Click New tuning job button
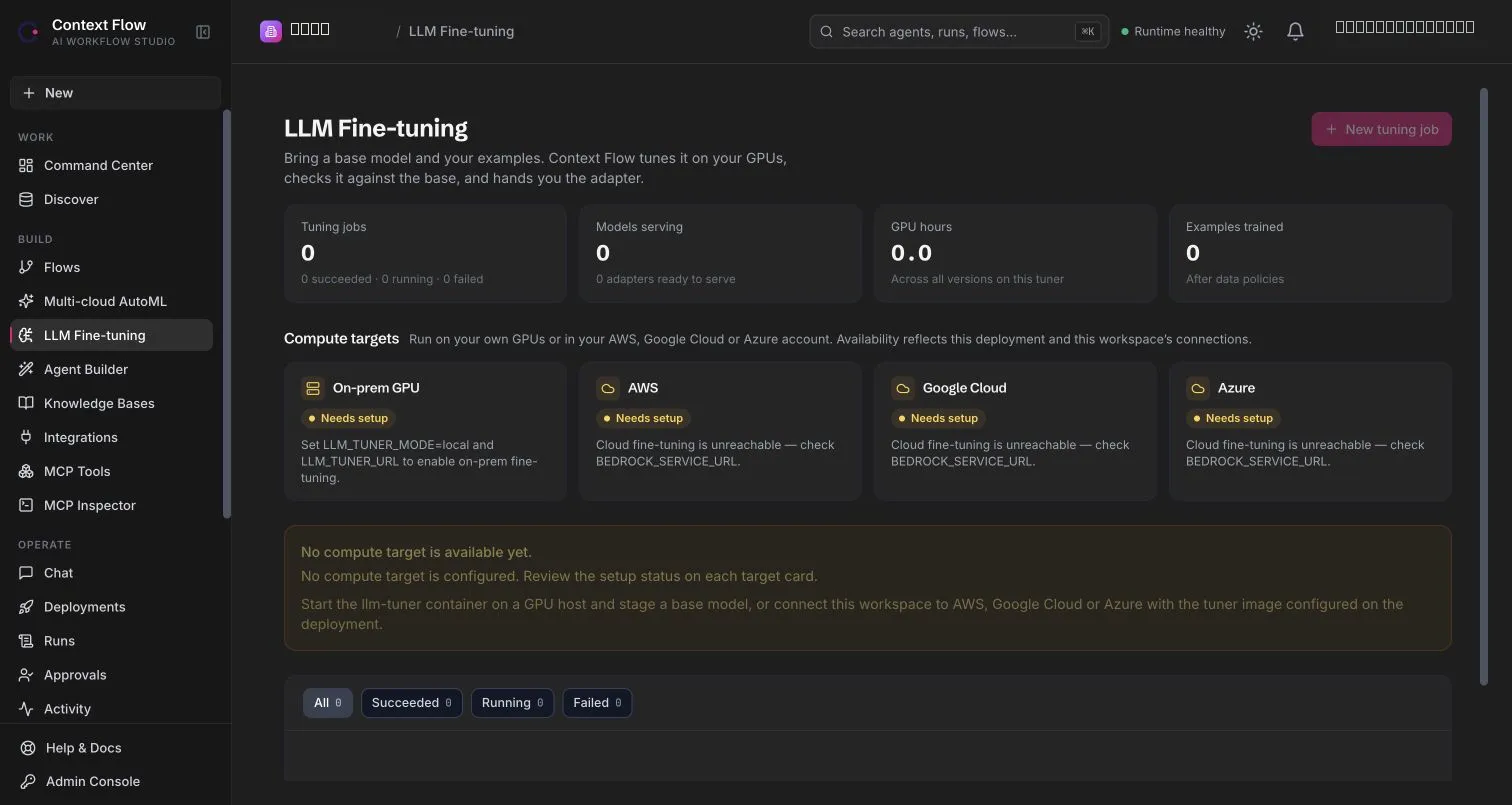The height and width of the screenshot is (805, 1512). pos(1381,129)
